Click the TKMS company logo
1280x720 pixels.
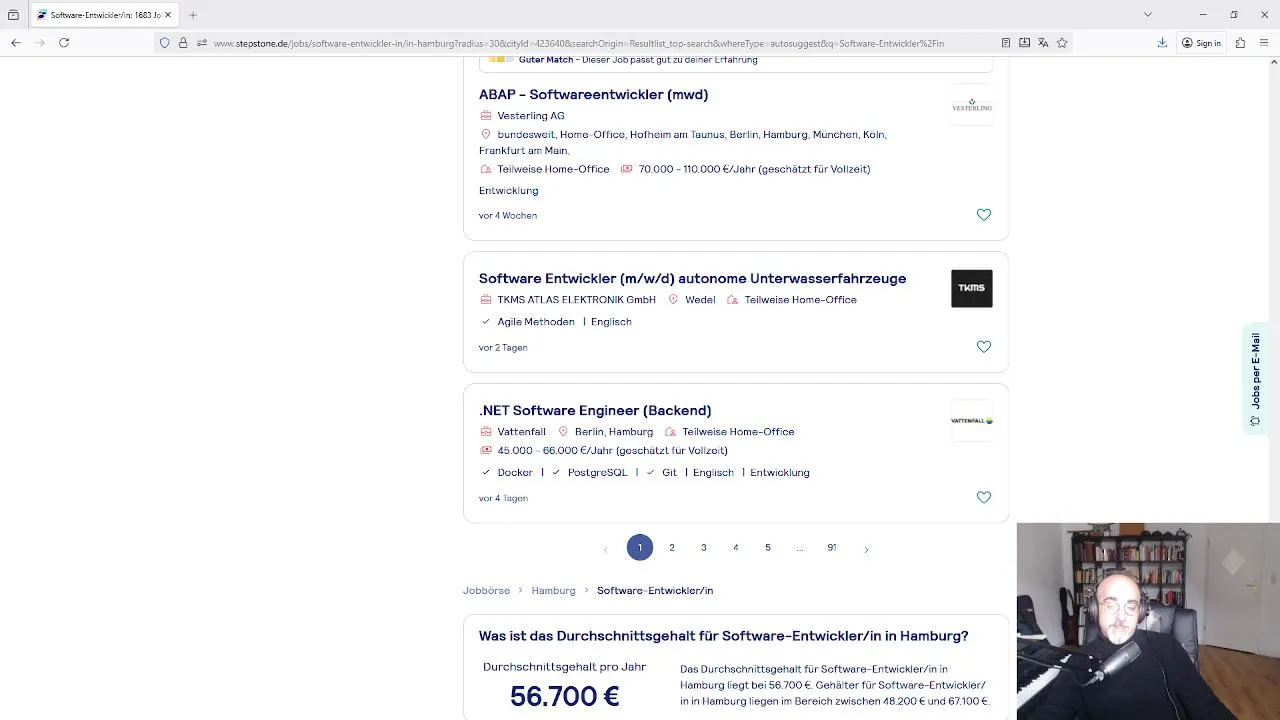(972, 288)
